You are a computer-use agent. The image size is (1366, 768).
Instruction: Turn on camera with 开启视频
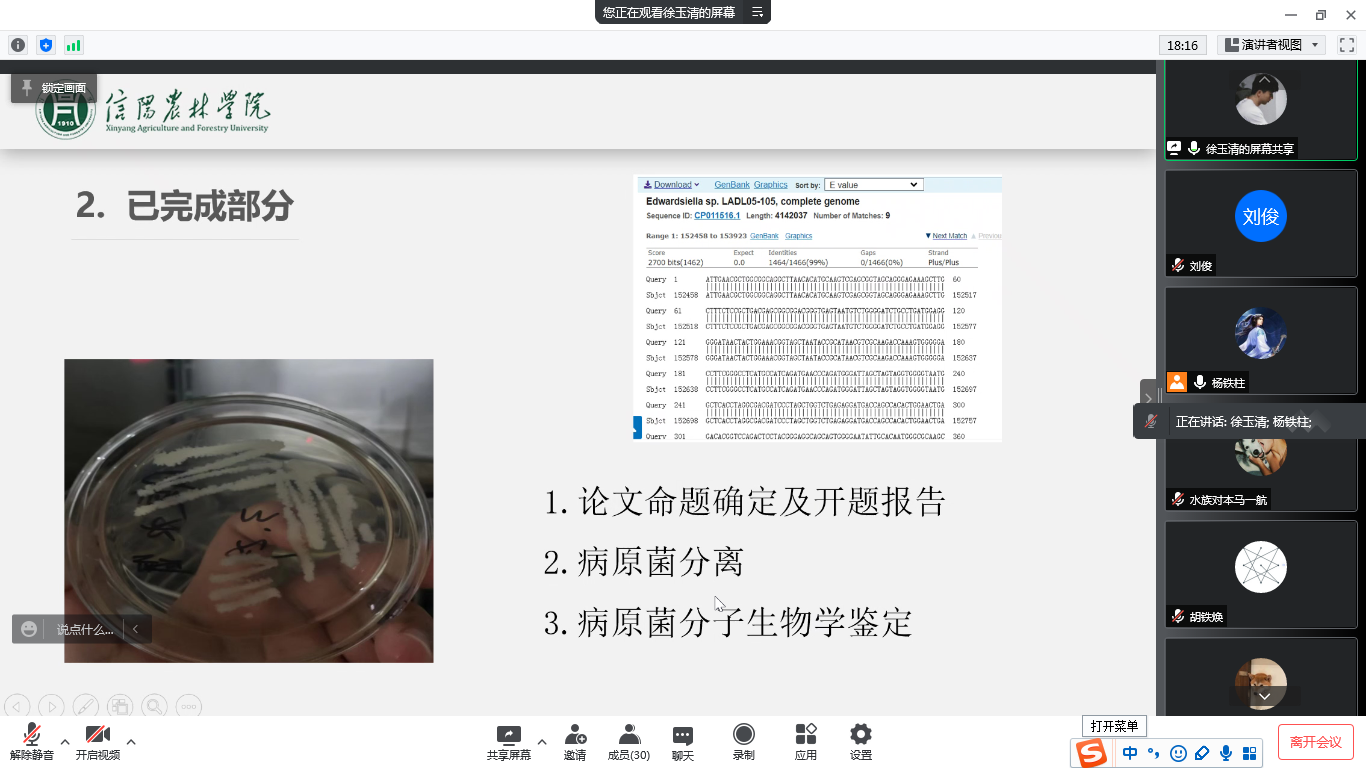tap(98, 742)
